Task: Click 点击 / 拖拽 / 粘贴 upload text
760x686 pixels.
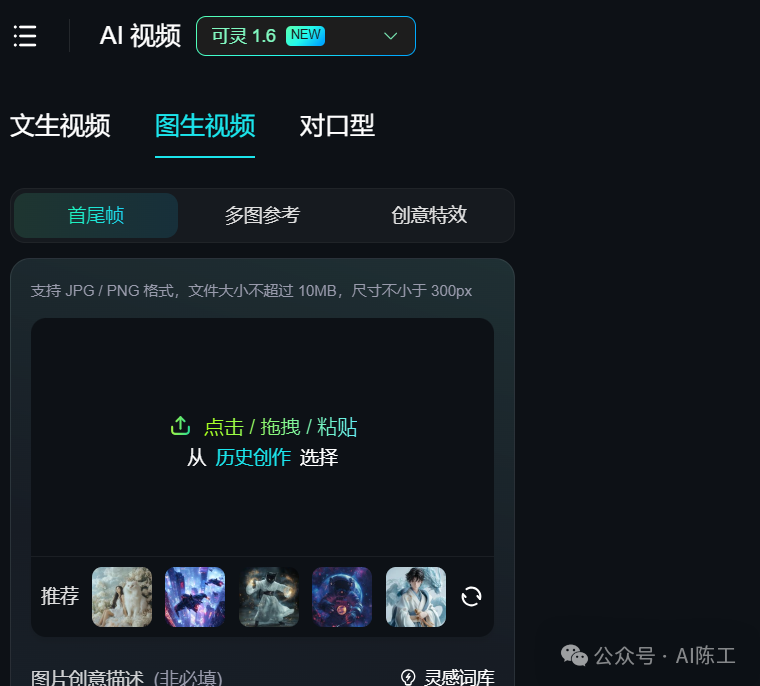Action: 280,427
